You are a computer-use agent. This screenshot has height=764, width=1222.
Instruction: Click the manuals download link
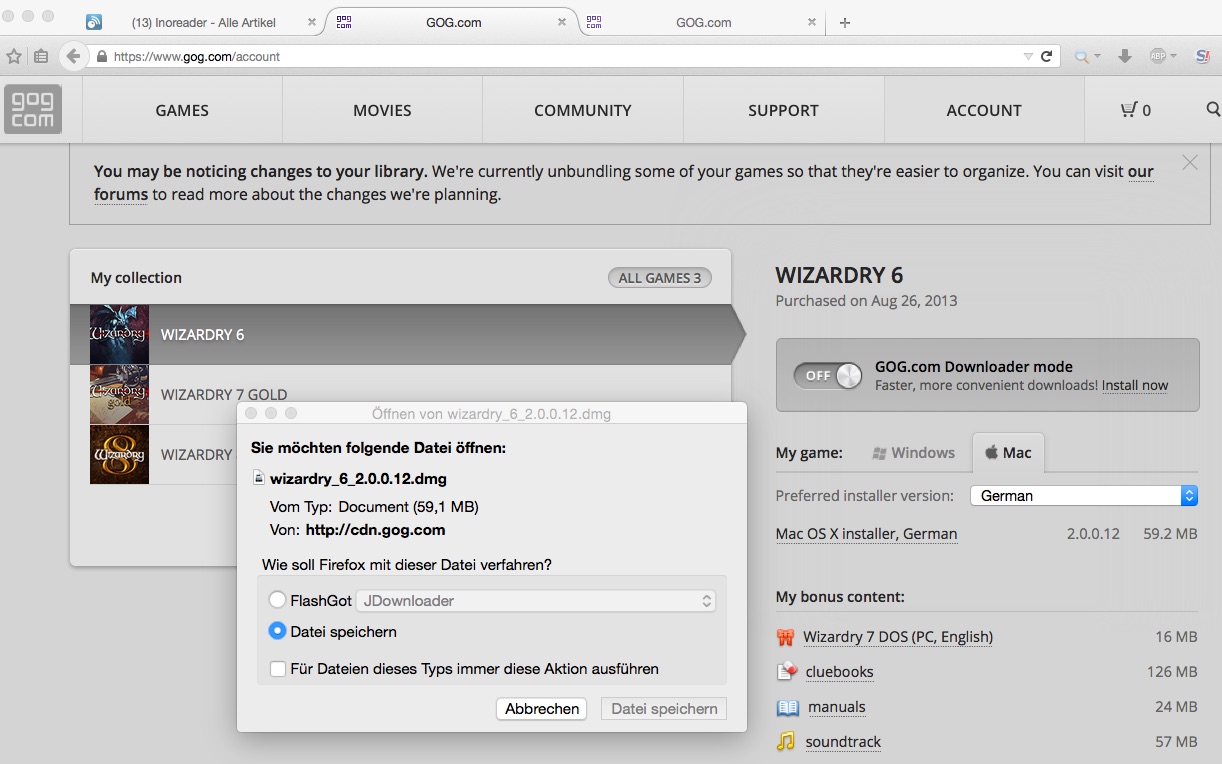point(837,707)
